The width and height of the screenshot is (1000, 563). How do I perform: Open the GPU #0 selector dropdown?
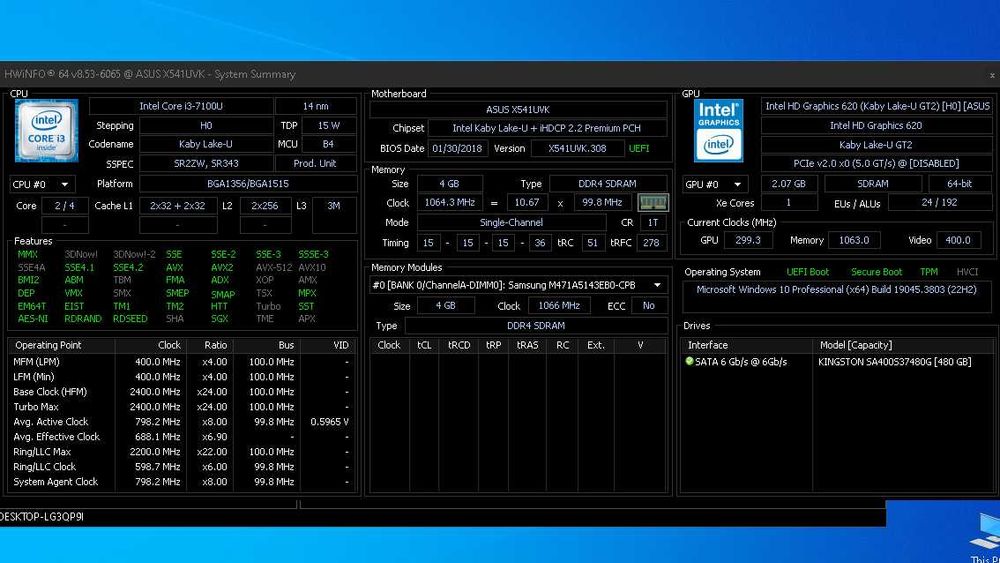(x=715, y=184)
